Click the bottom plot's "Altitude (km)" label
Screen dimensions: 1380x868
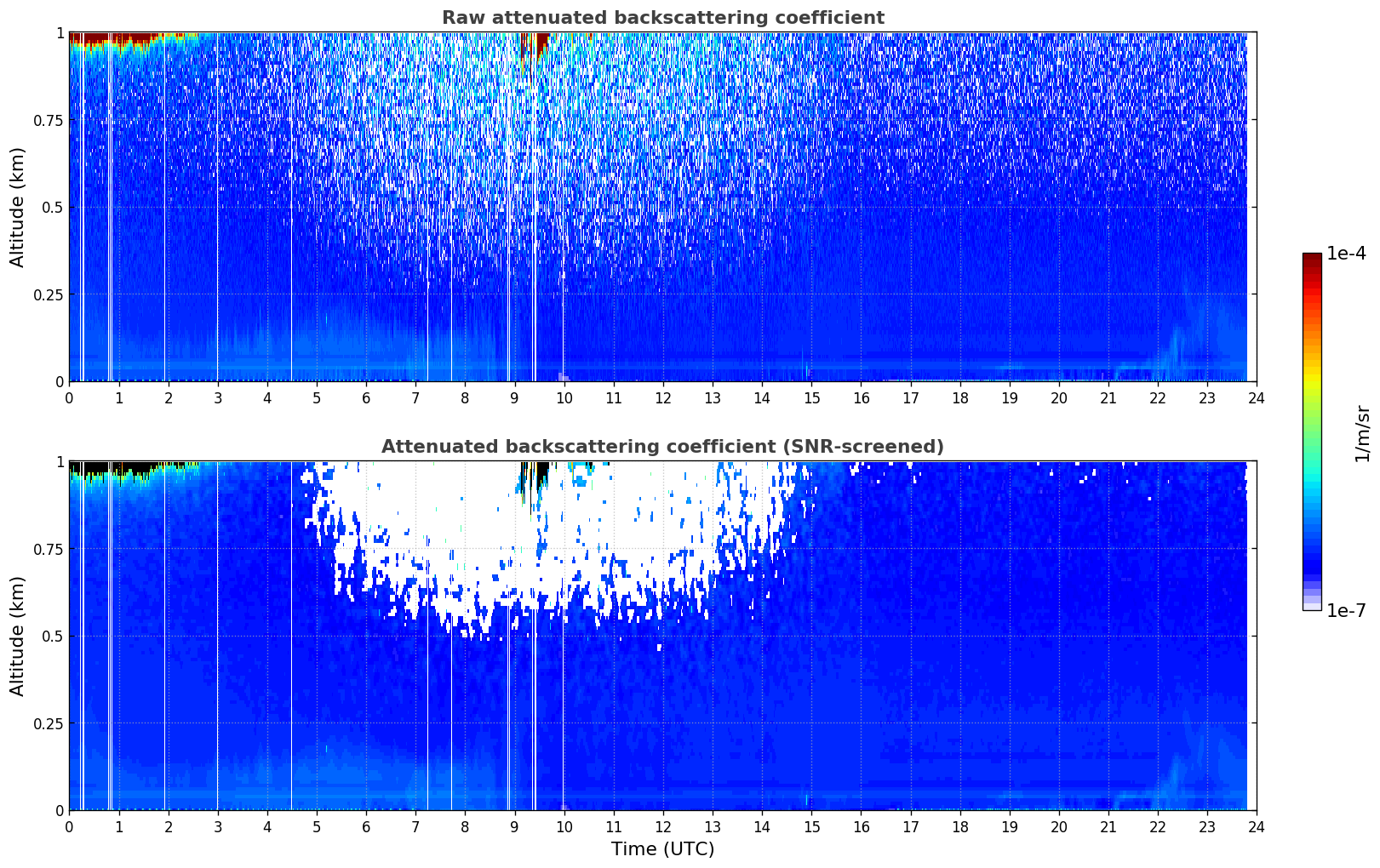[x=18, y=636]
